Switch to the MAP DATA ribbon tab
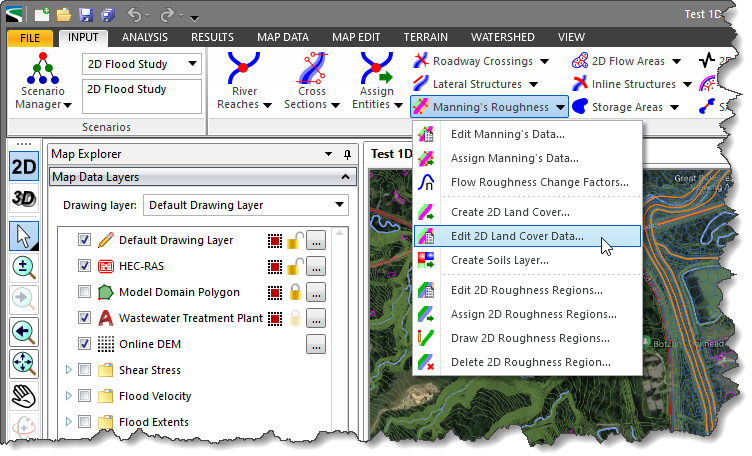This screenshot has width=752, height=456. [x=282, y=37]
